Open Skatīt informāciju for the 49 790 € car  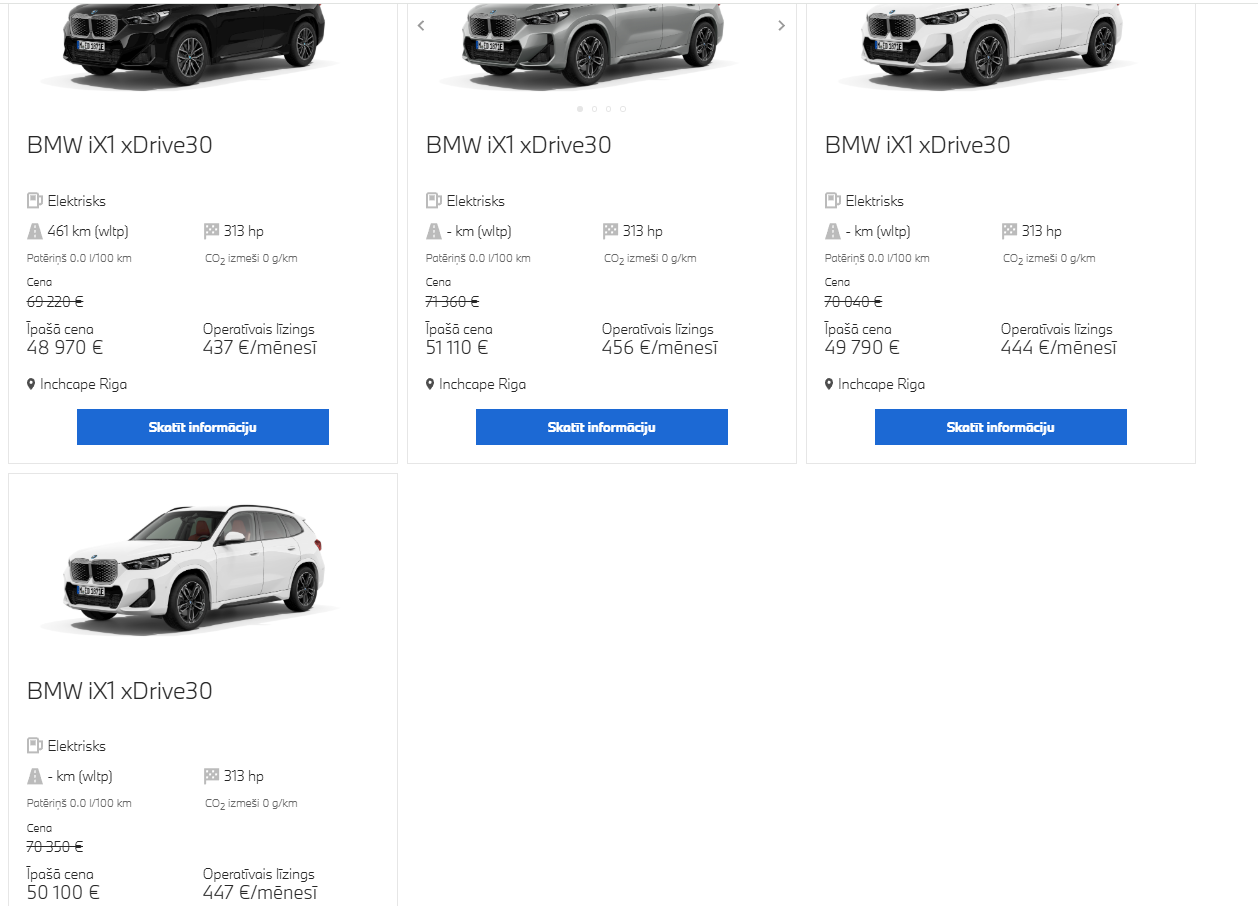pyautogui.click(x=1001, y=427)
